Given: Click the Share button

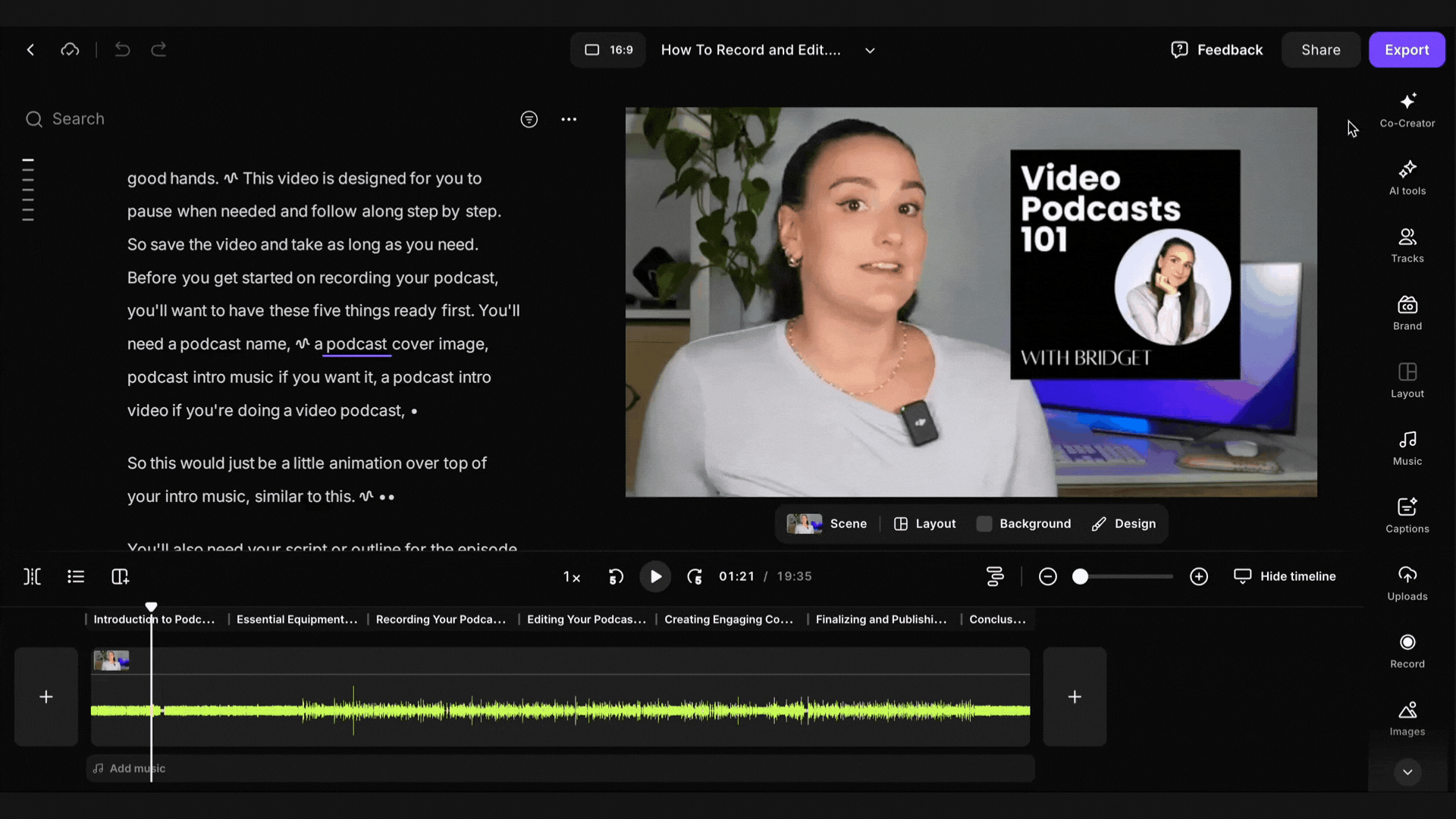Looking at the screenshot, I should (x=1320, y=50).
